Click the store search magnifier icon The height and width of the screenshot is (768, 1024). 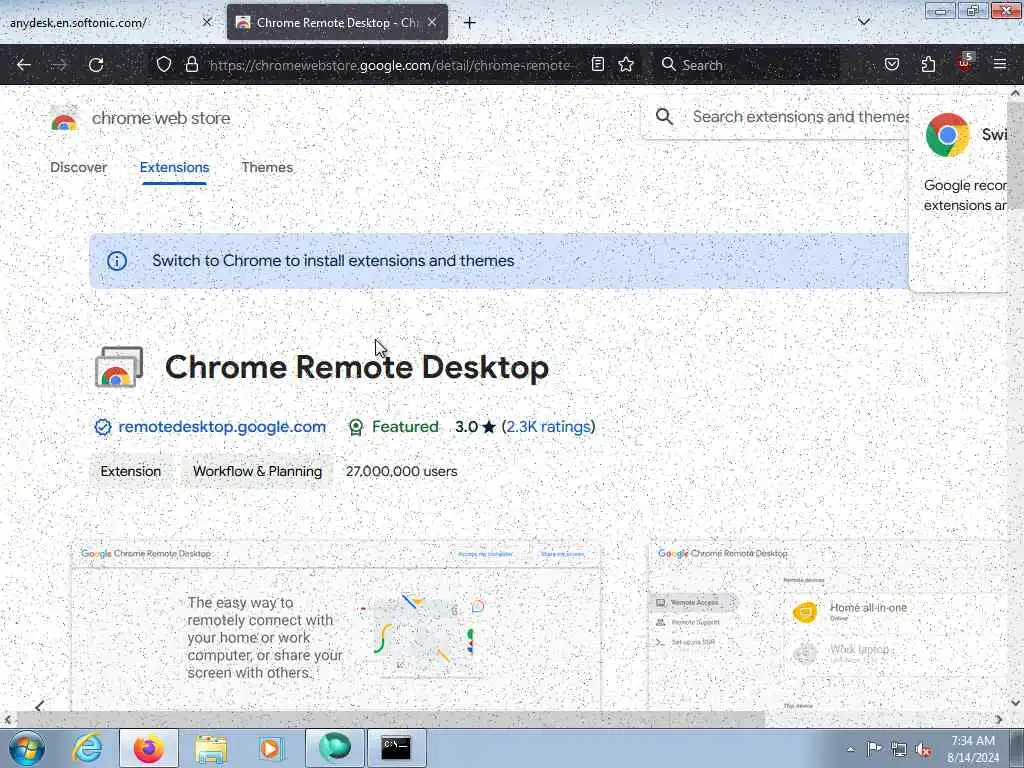point(664,117)
